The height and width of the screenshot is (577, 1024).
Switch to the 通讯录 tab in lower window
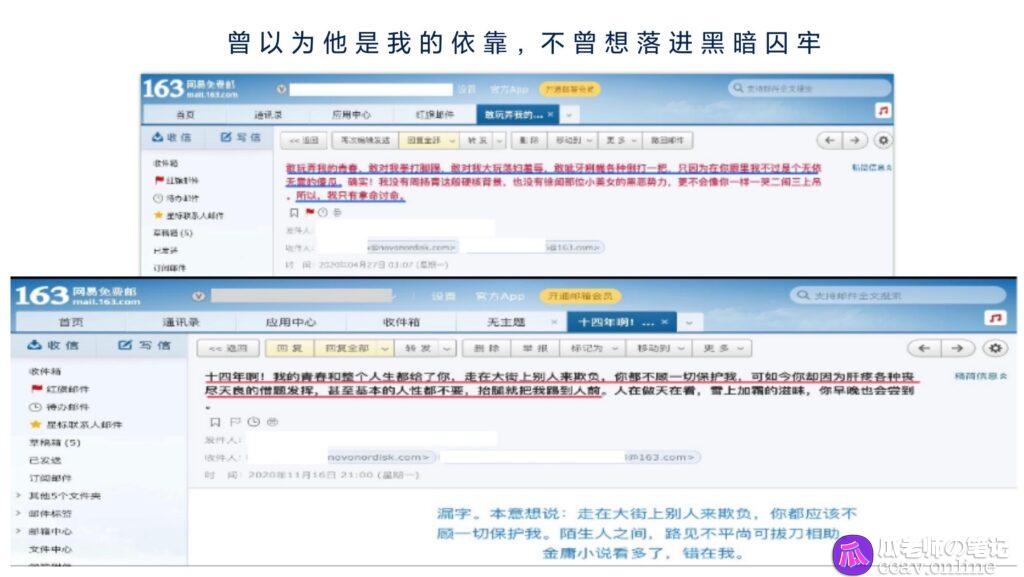pos(181,322)
